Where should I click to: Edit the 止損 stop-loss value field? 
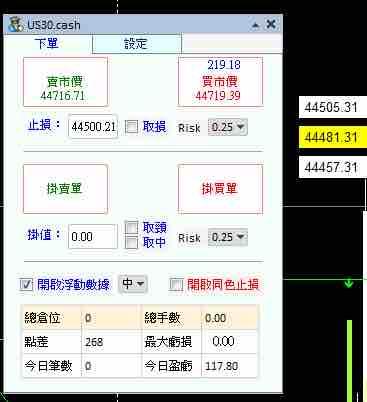coord(93,127)
